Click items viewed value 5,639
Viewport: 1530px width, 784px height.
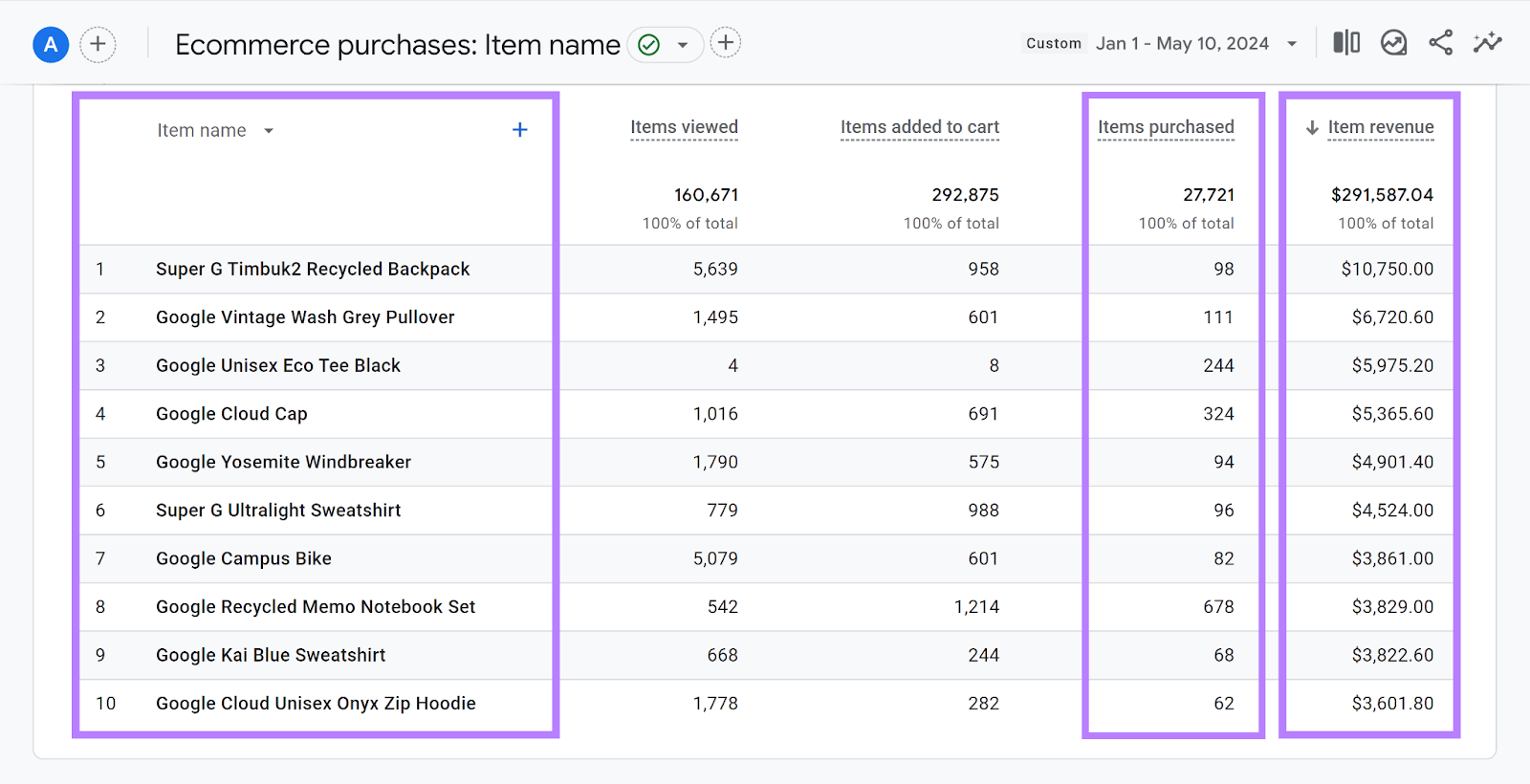(x=715, y=270)
